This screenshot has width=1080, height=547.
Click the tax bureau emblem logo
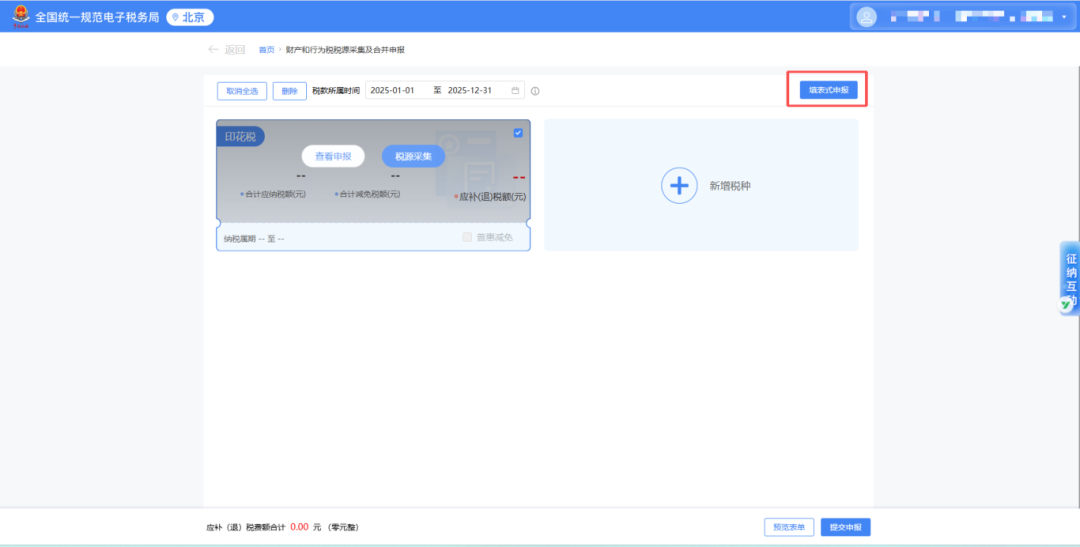pos(21,17)
